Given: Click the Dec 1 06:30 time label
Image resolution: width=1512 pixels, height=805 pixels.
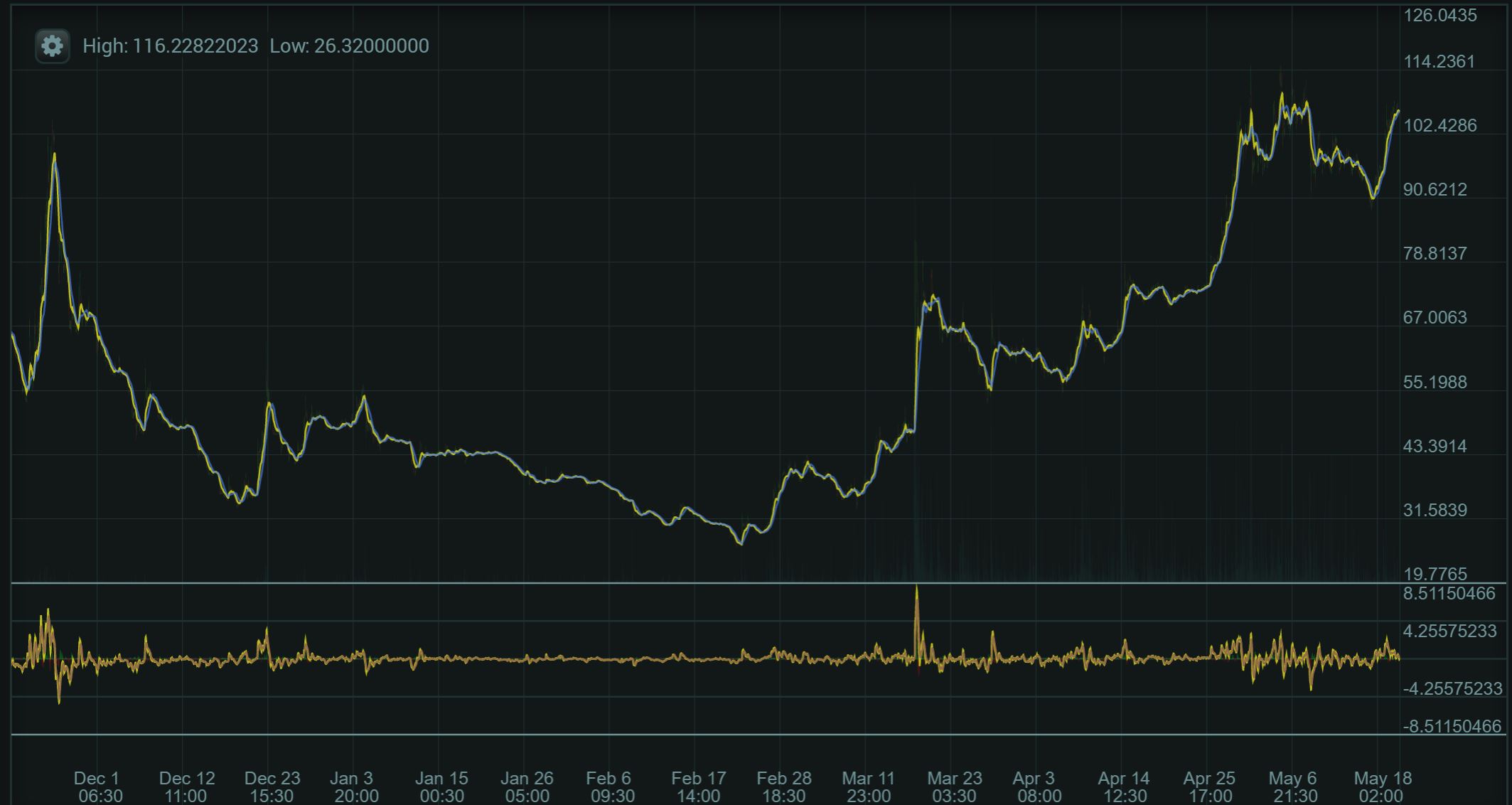Looking at the screenshot, I should [99, 787].
